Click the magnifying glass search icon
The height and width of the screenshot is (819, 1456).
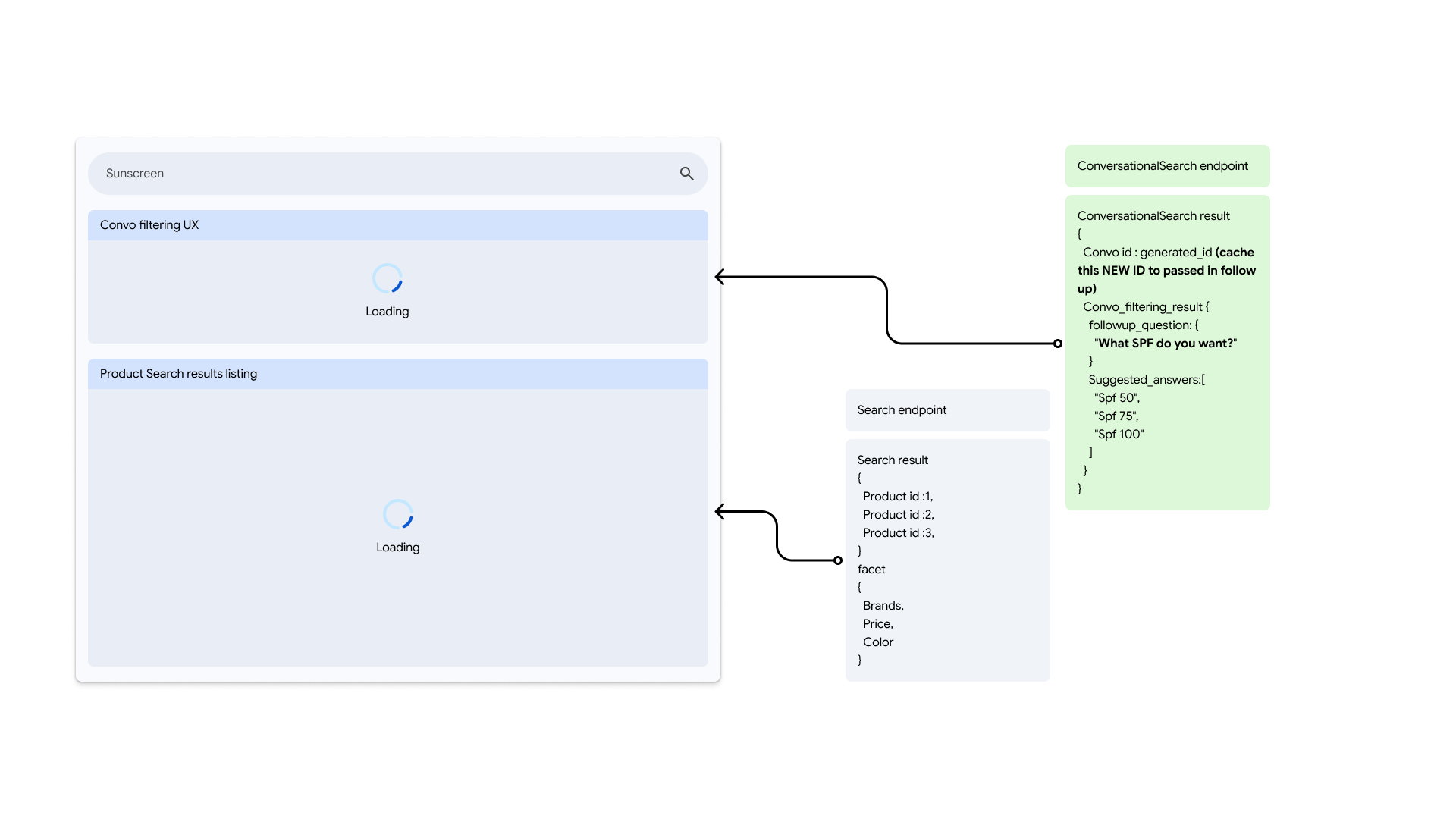[x=686, y=174]
